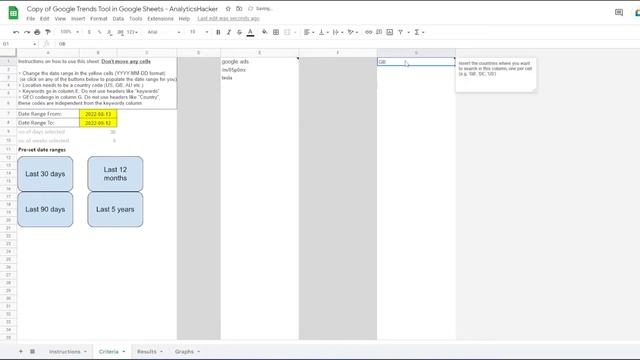The width and height of the screenshot is (640, 360).
Task: Expand the Merge cells dropdown arrow
Action: (x=295, y=32)
